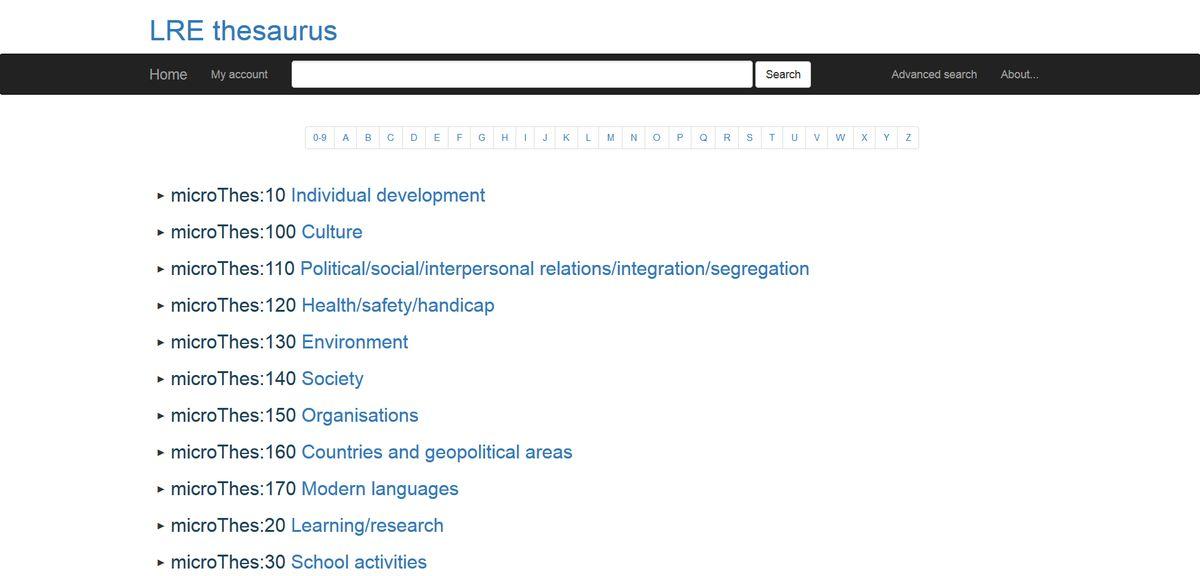Image resolution: width=1200 pixels, height=576 pixels.
Task: Expand the Environment disclosure triangle
Action: point(160,343)
